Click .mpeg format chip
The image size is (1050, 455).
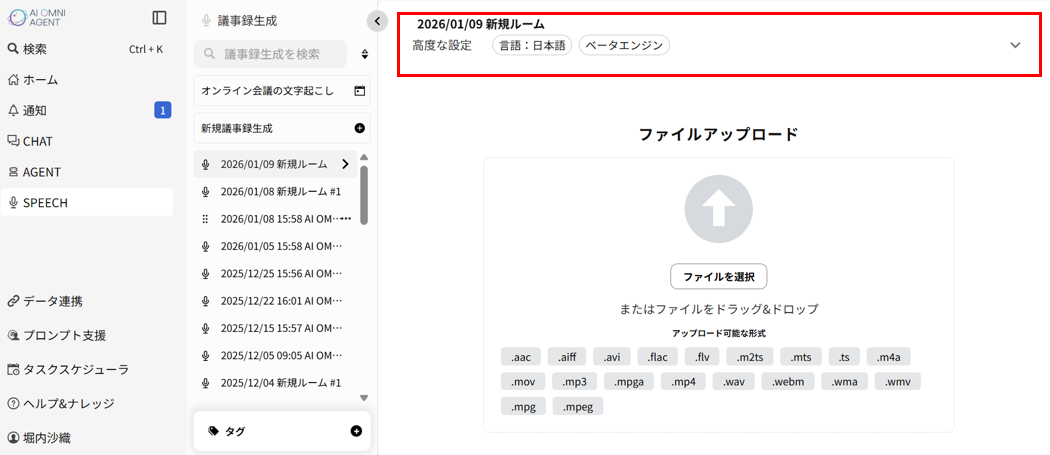578,406
